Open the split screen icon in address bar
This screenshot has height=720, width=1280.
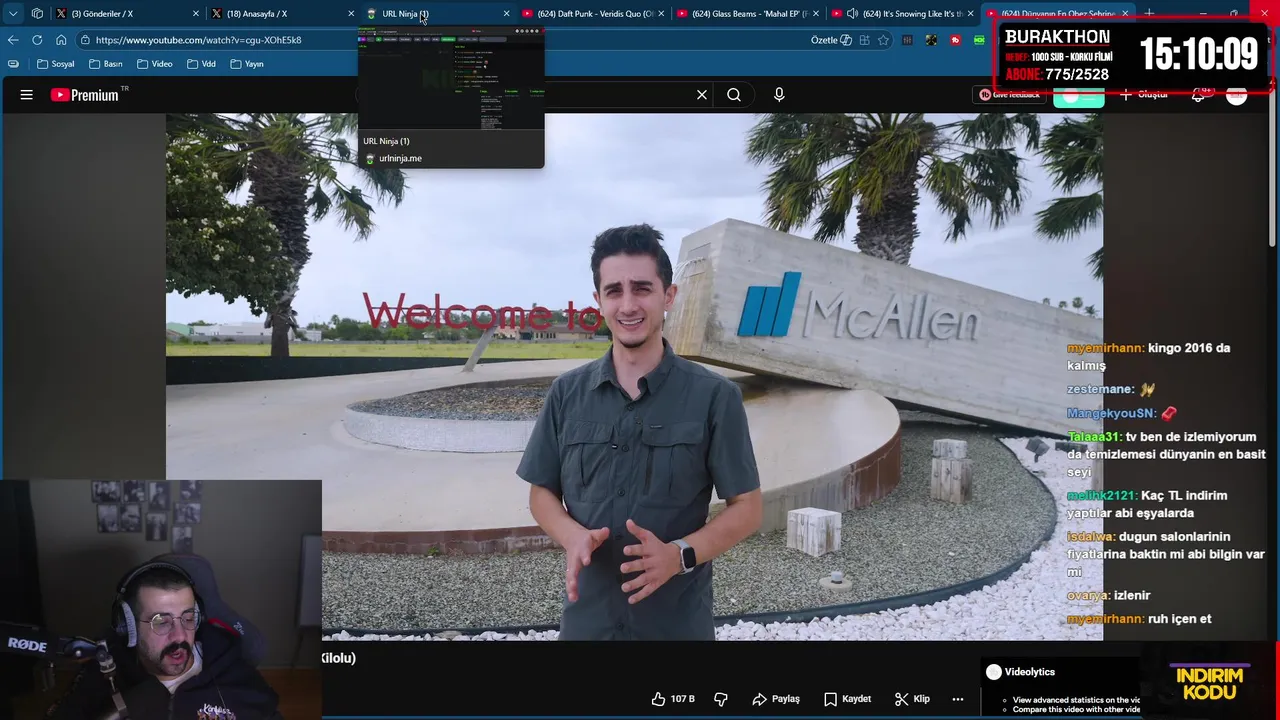[864, 40]
